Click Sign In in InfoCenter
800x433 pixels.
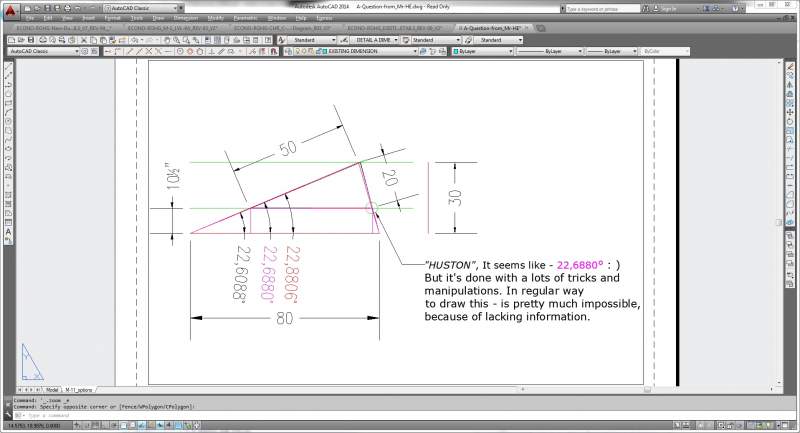pyautogui.click(x=667, y=9)
